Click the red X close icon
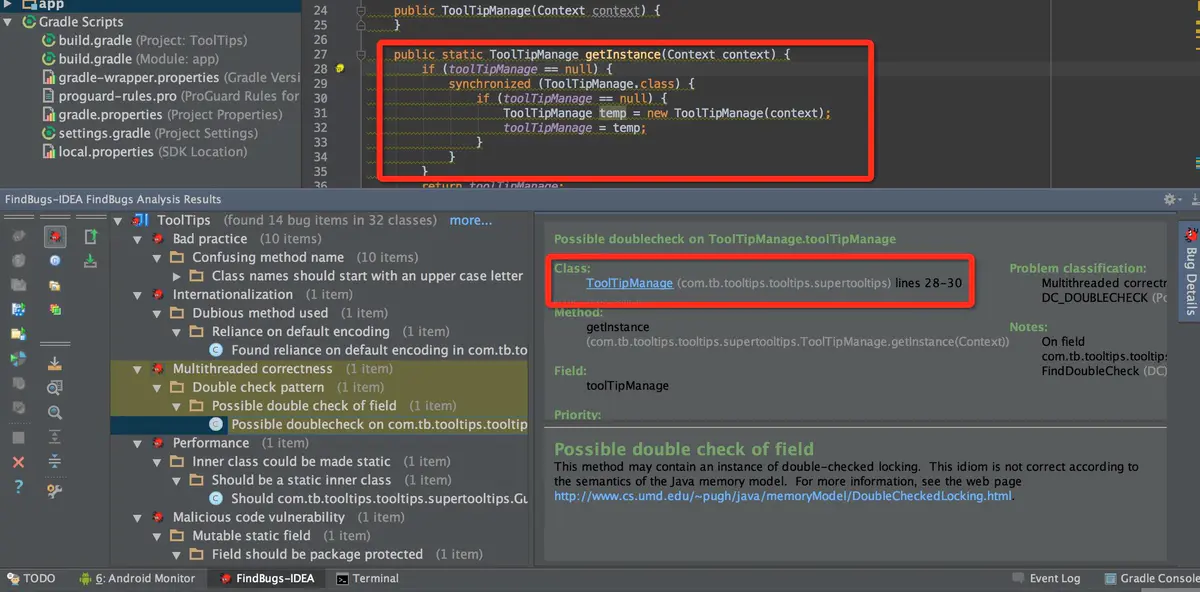 18,461
